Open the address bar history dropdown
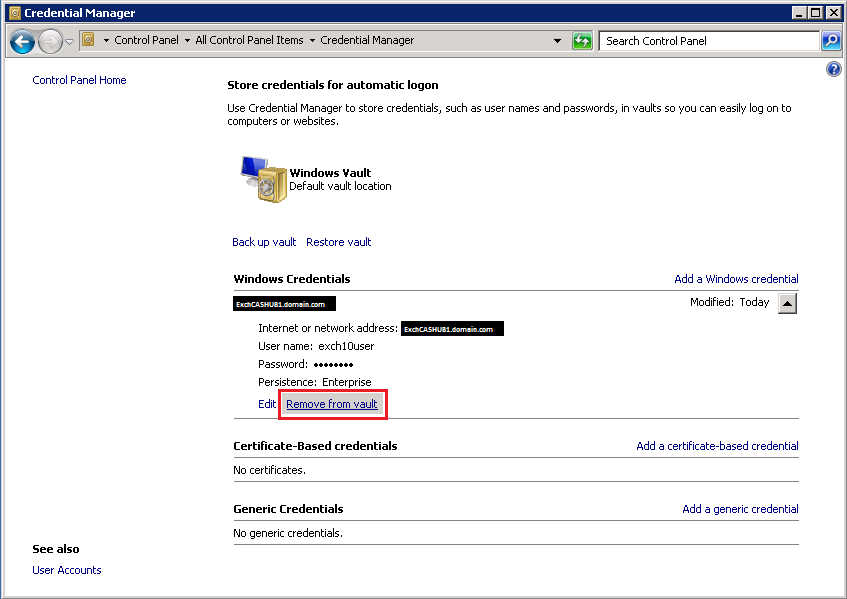 (x=557, y=41)
